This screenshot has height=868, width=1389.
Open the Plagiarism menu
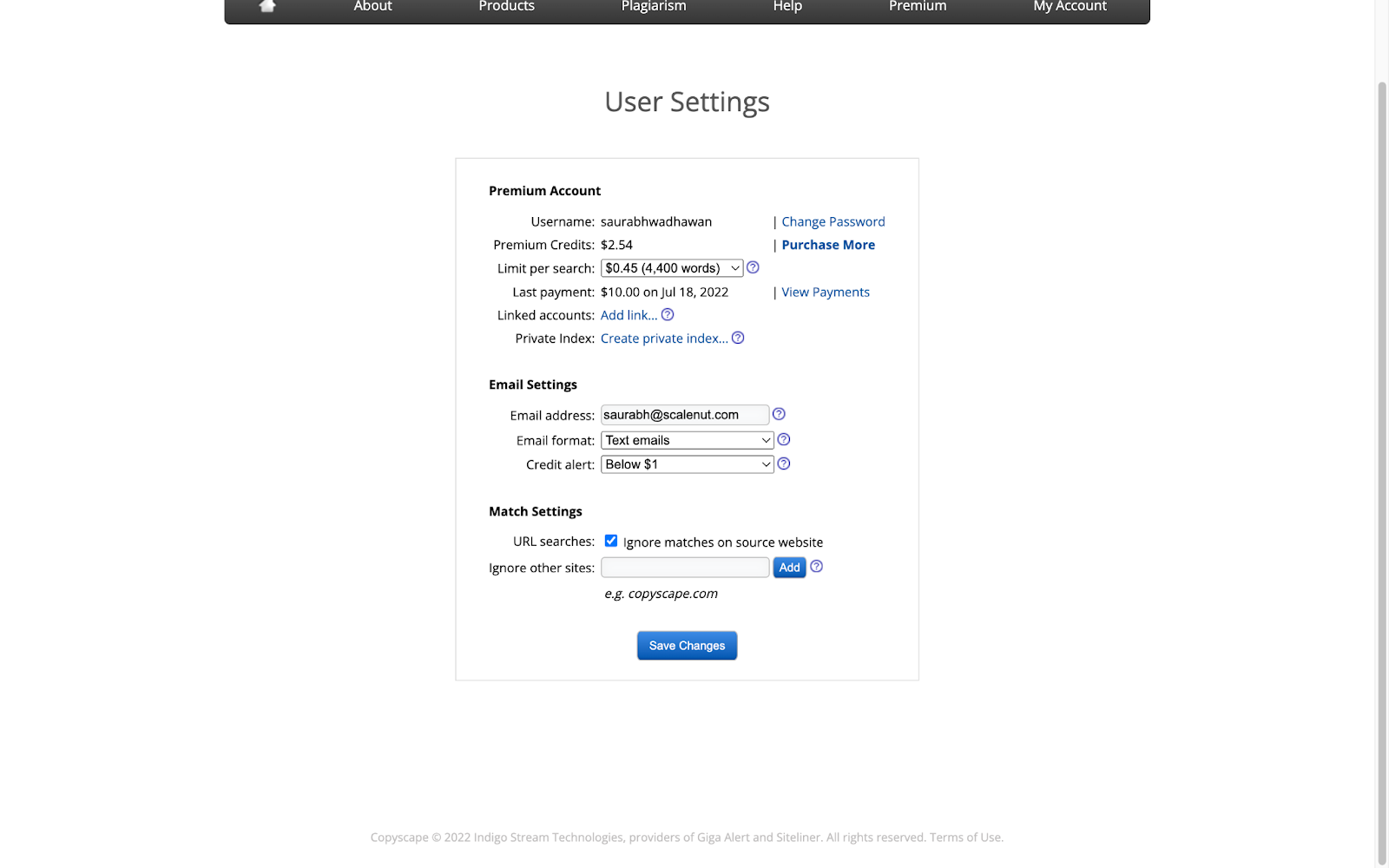click(x=654, y=6)
